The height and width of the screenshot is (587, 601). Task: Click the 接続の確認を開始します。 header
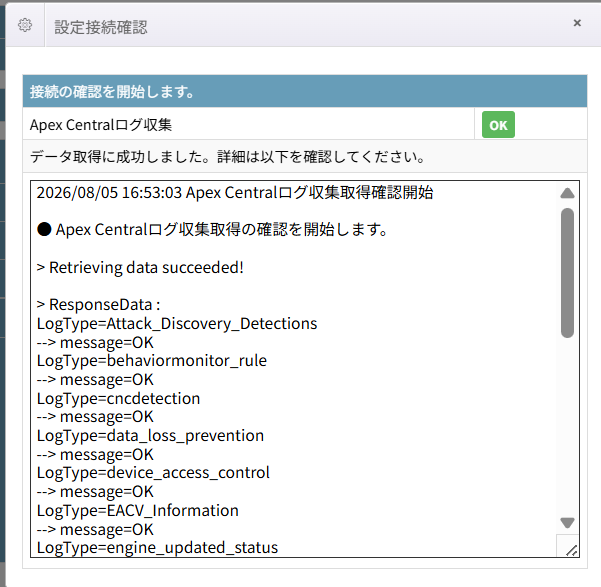pos(305,91)
